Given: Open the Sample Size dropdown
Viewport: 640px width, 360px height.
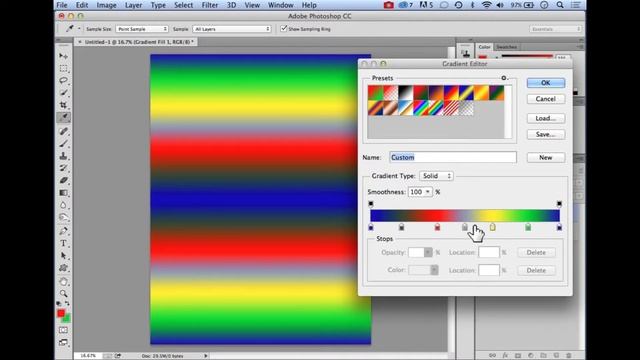Looking at the screenshot, I should pos(142,29).
